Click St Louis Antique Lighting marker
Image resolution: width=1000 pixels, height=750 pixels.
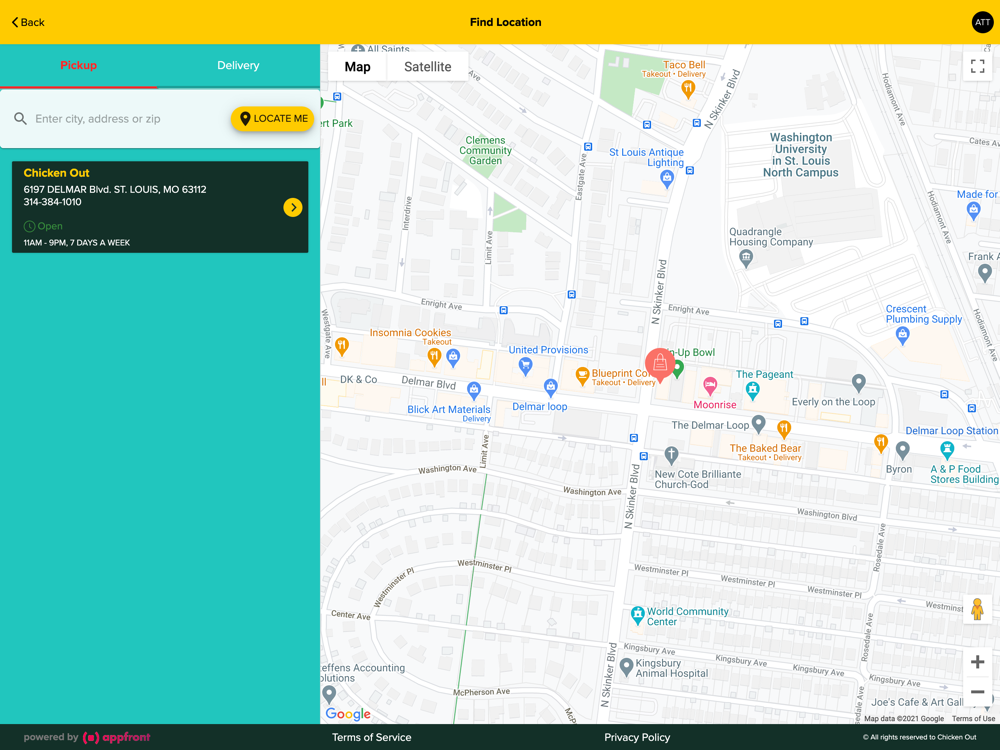[x=666, y=179]
